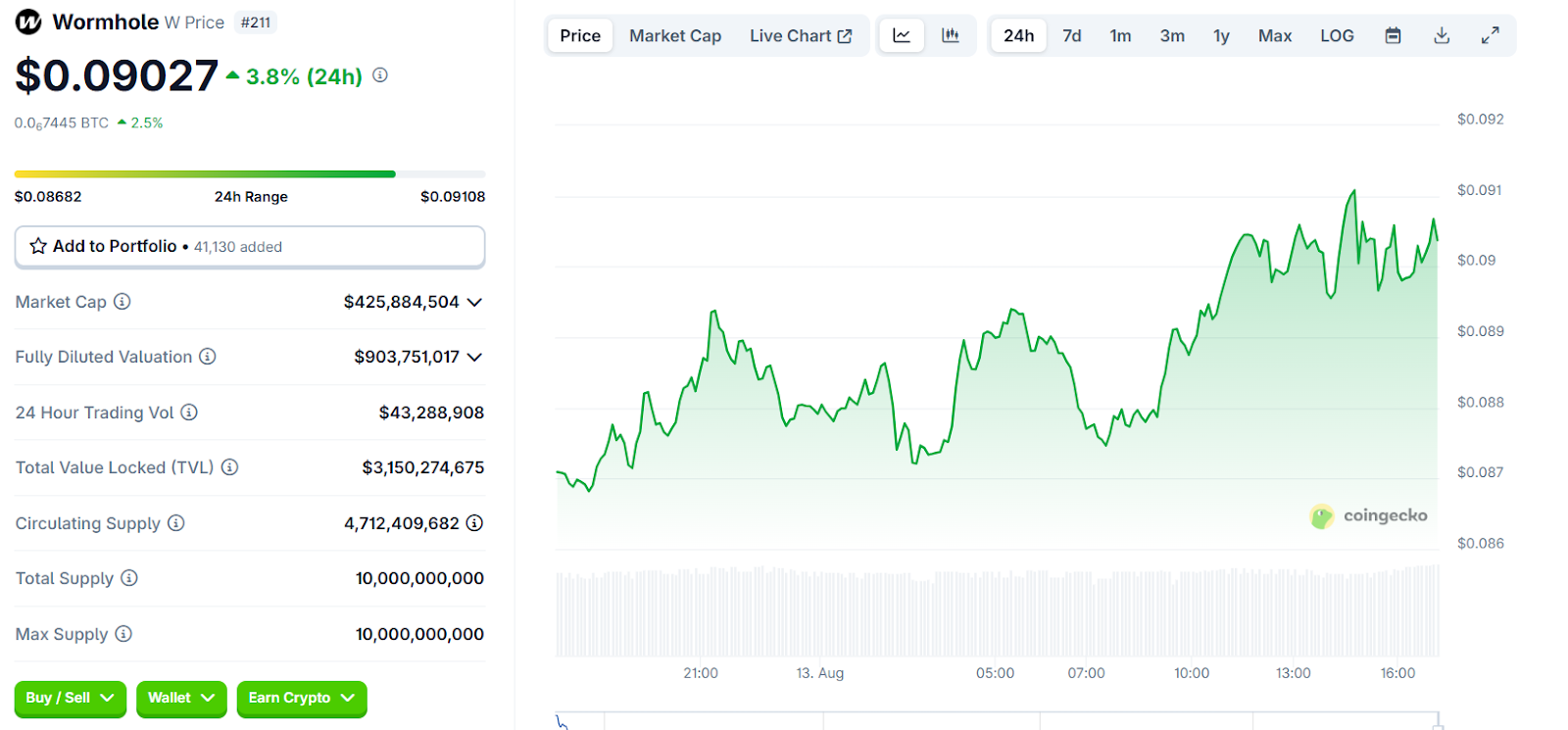Screen dimensions: 1568x730
Task: Open the Earn Crypto dropdown
Action: point(301,698)
